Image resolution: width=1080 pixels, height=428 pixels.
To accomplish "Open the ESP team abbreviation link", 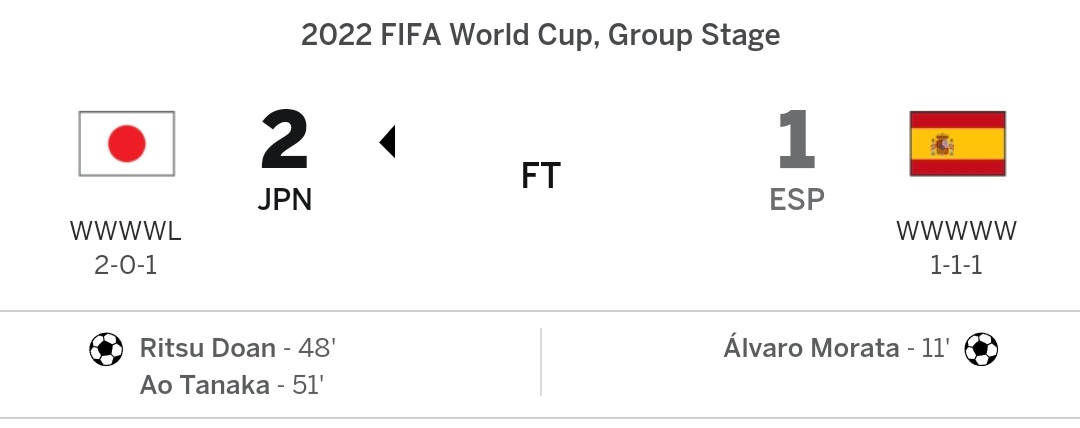I will (797, 200).
